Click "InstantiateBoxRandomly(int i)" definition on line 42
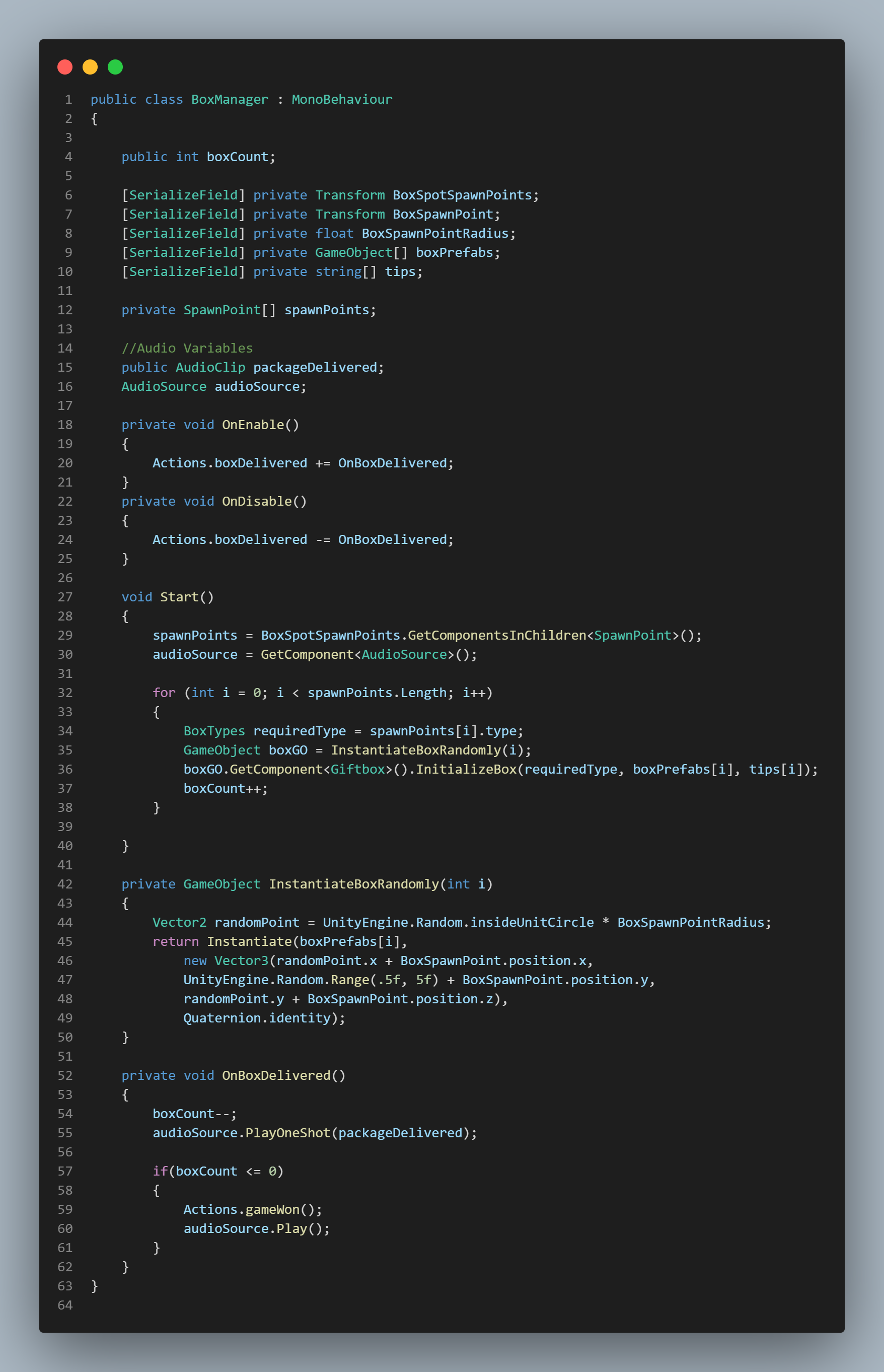 [x=381, y=884]
